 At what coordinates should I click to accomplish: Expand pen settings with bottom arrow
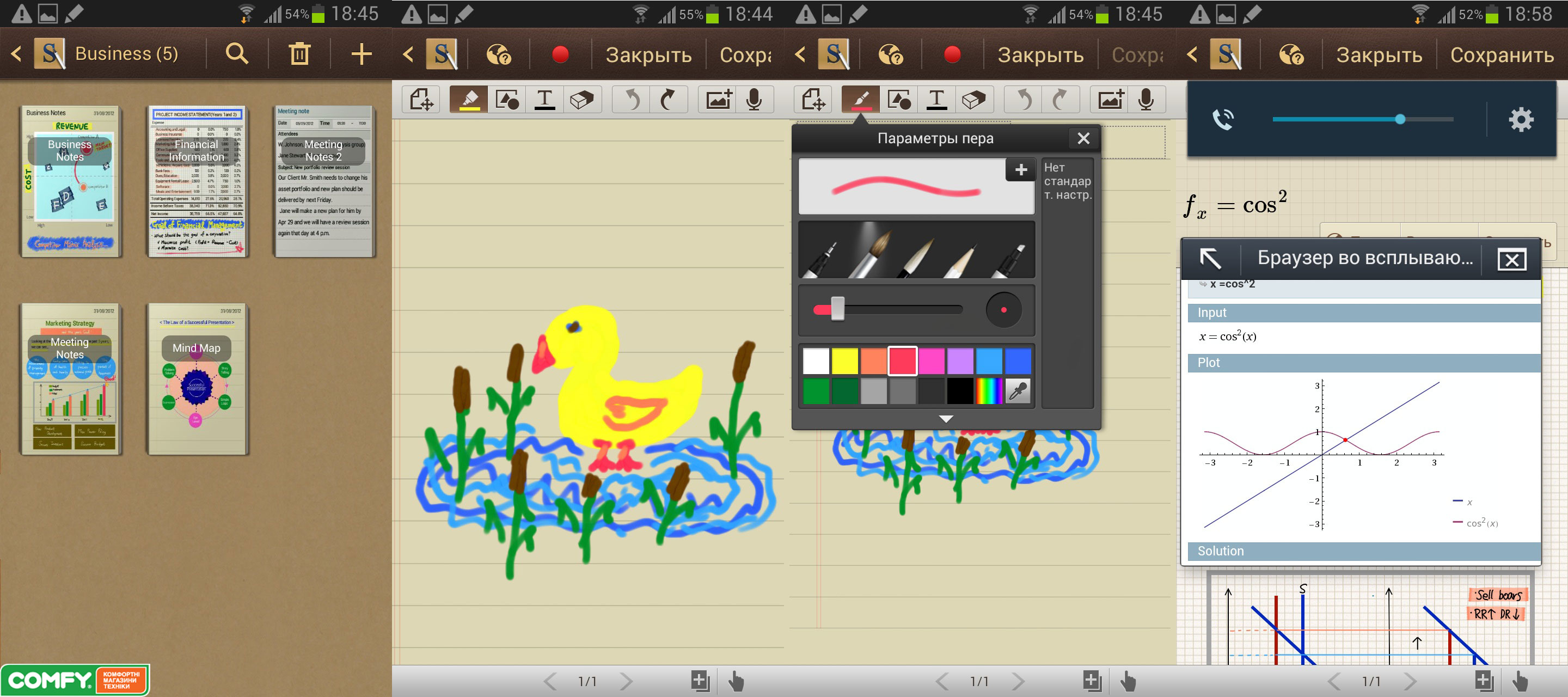(x=946, y=419)
